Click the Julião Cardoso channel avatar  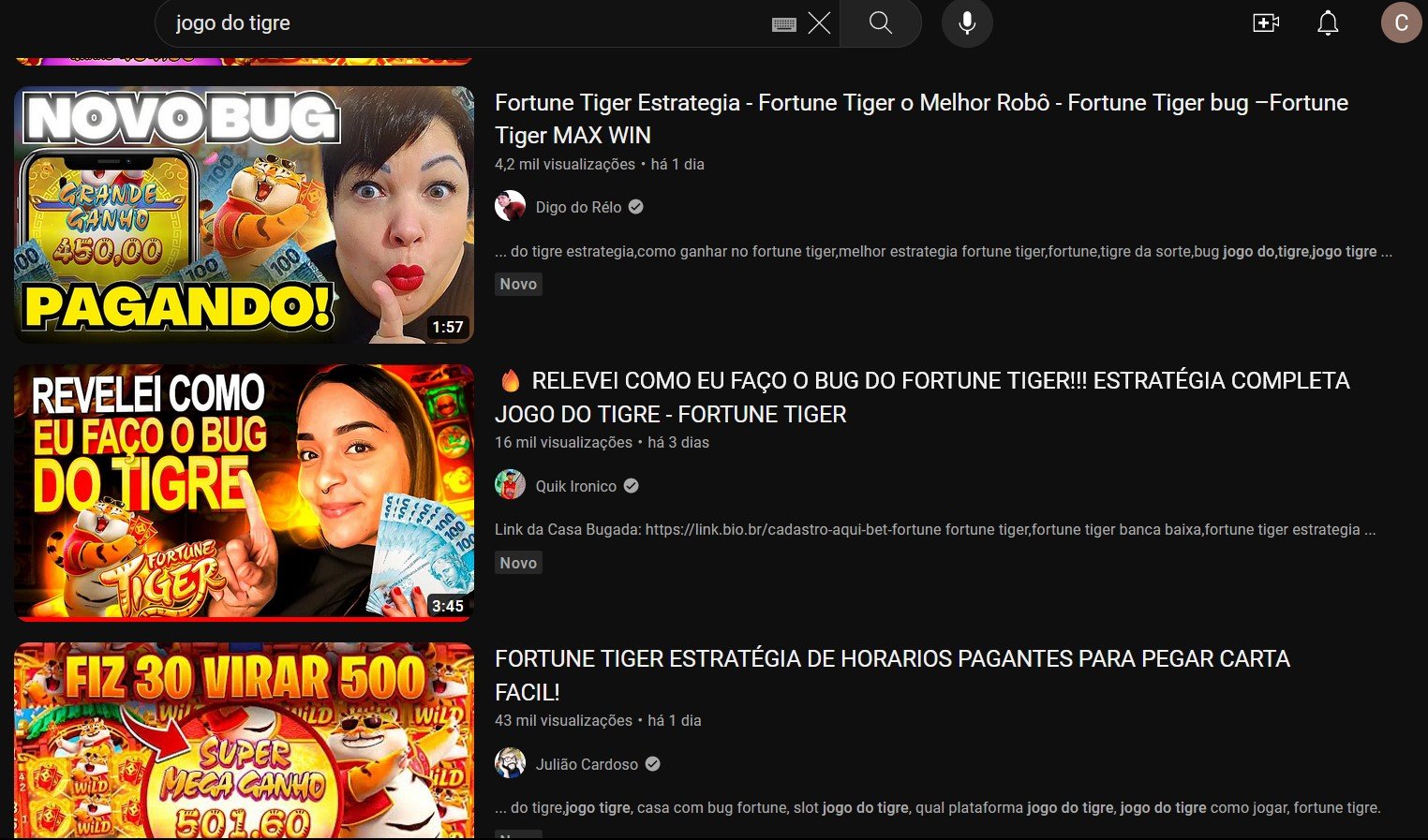coord(510,763)
